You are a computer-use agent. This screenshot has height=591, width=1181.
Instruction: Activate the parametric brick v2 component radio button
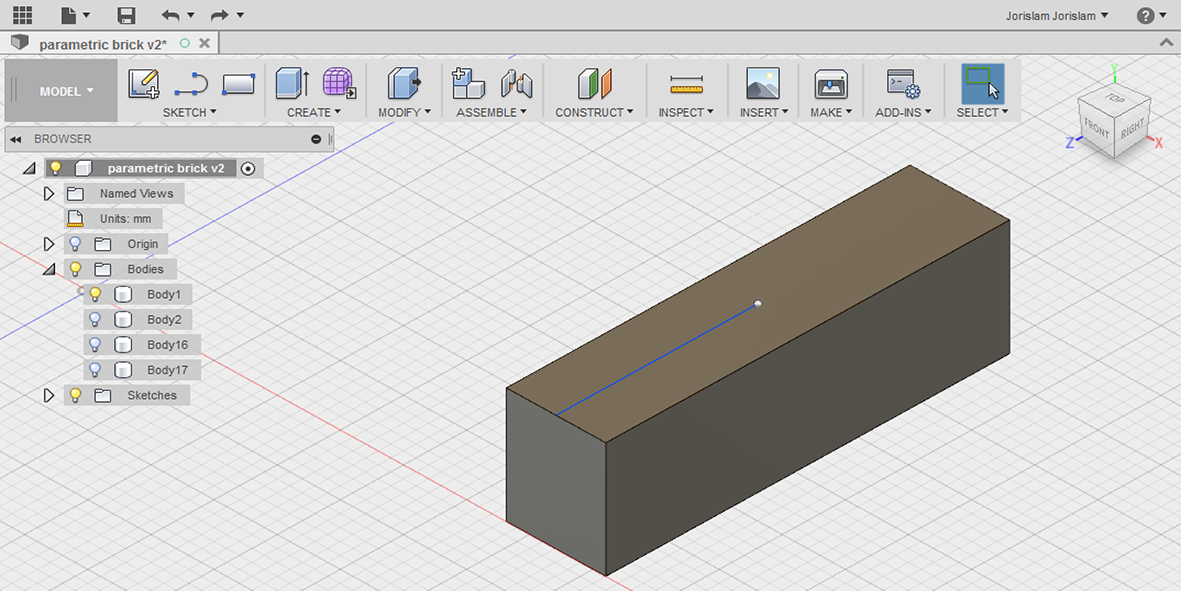(248, 169)
